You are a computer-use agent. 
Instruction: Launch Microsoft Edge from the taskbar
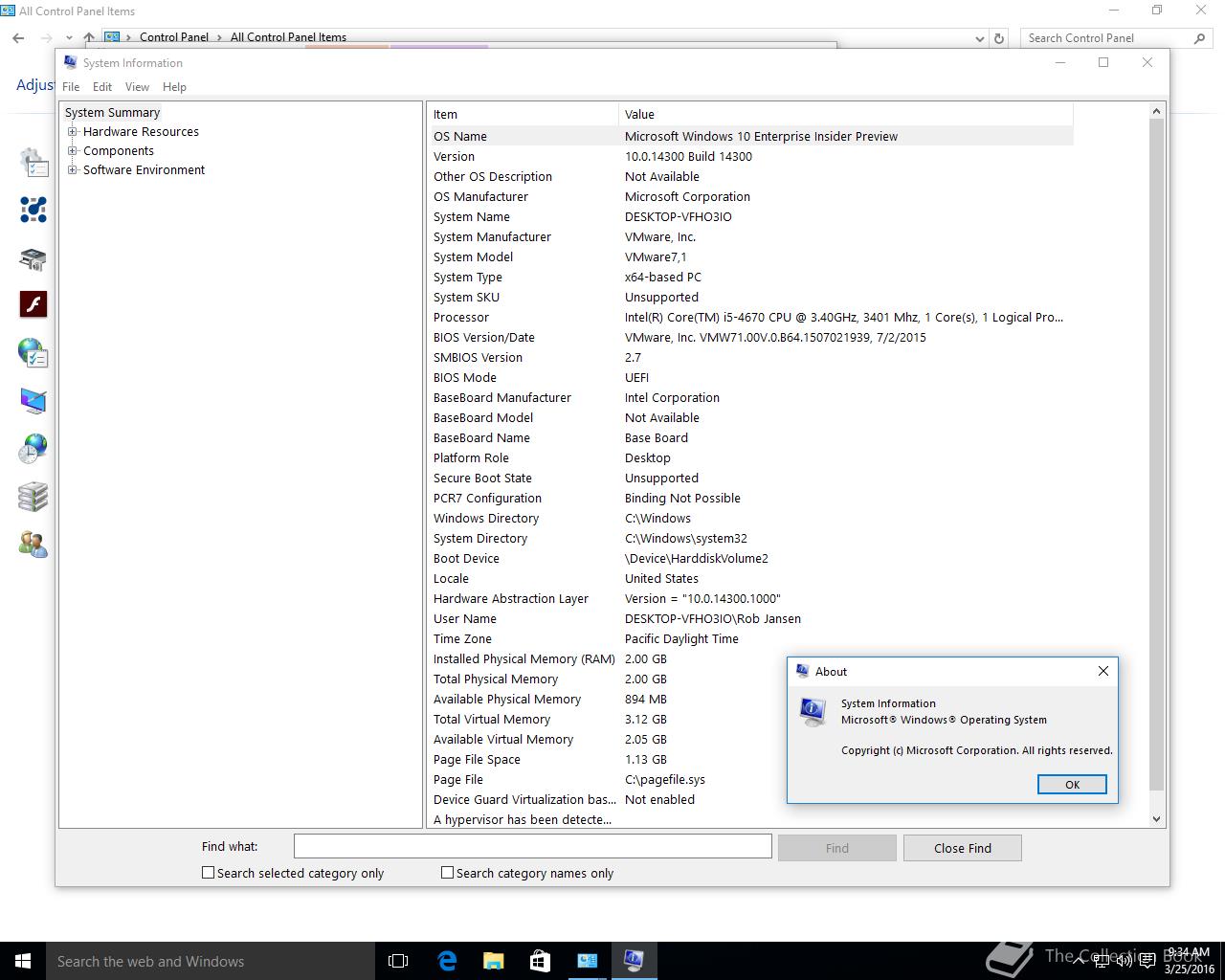[447, 961]
